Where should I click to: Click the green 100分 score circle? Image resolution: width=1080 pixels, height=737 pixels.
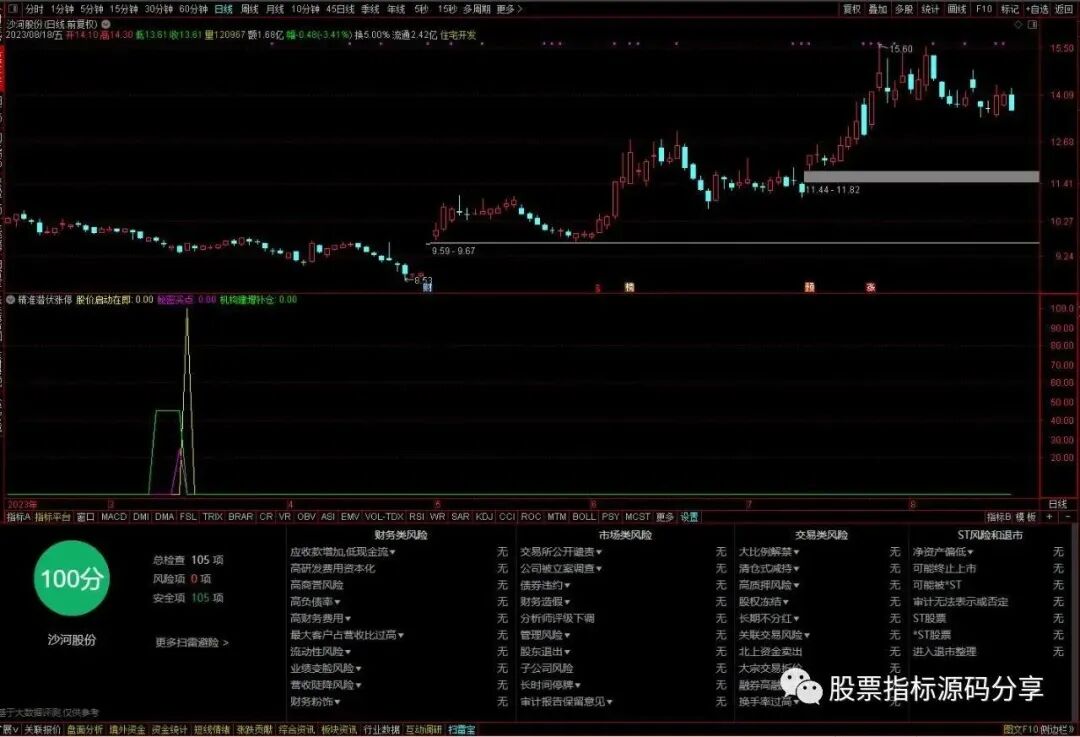[72, 578]
